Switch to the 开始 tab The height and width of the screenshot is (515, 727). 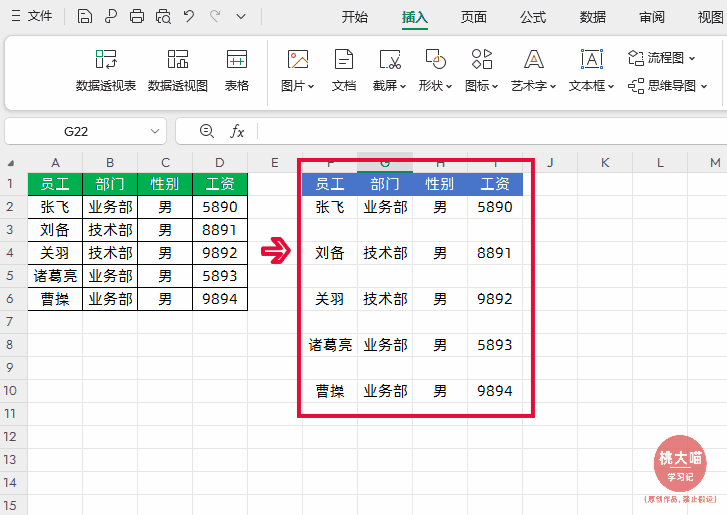click(355, 17)
